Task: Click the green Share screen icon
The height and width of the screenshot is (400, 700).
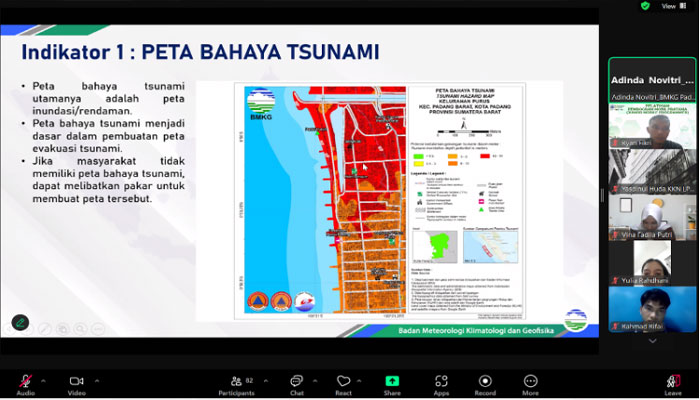Action: pyautogui.click(x=392, y=383)
